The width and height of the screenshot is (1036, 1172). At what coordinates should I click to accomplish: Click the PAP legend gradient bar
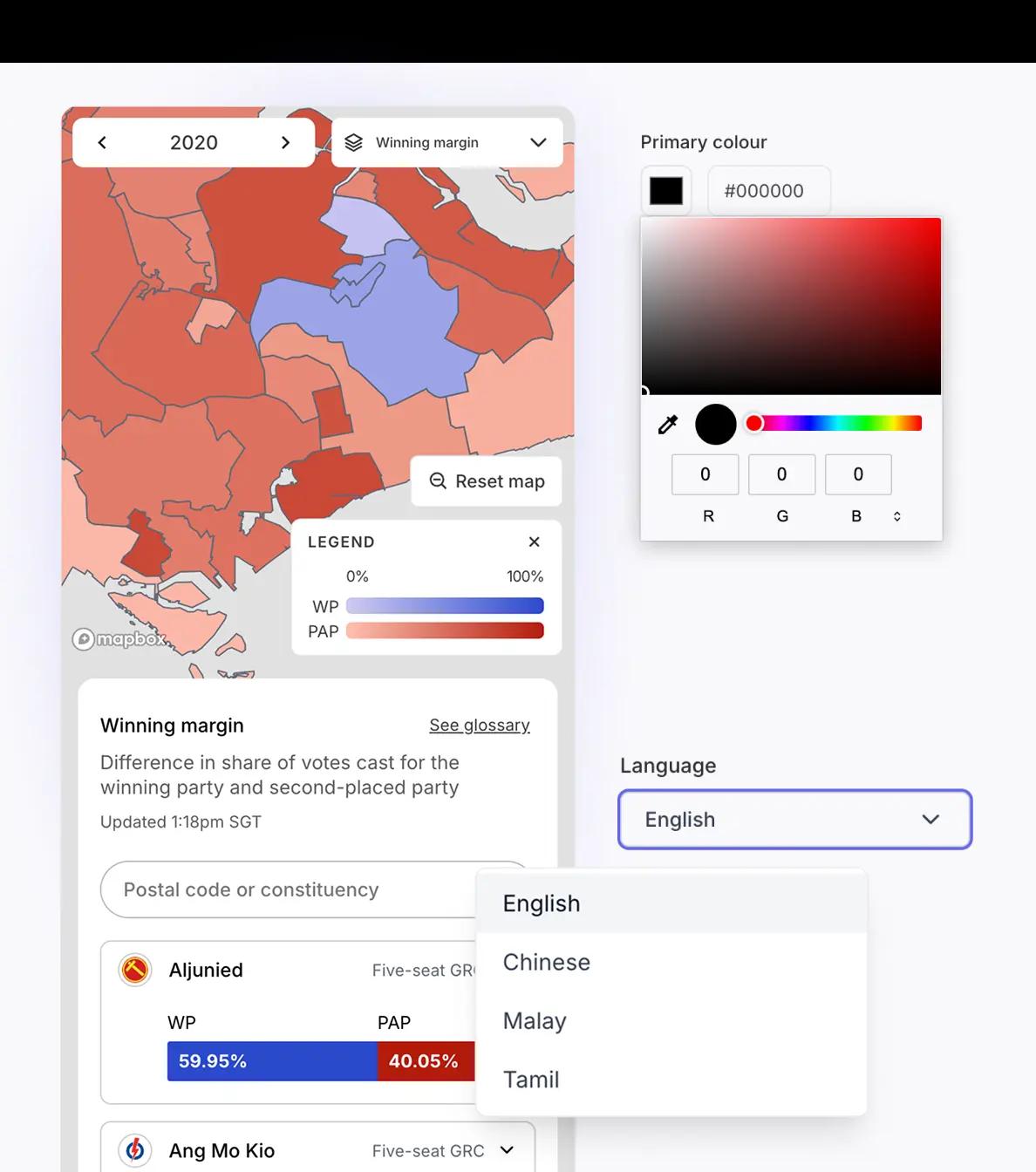[445, 630]
